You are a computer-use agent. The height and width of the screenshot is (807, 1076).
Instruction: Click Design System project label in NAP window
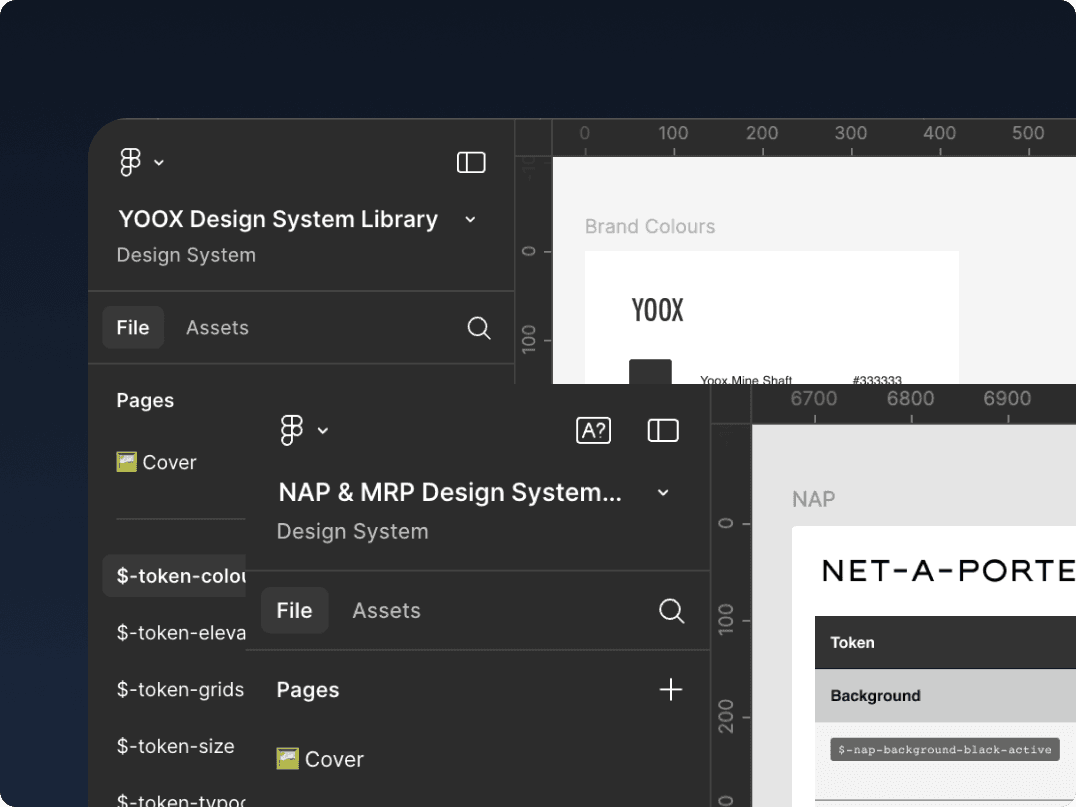pyautogui.click(x=353, y=532)
